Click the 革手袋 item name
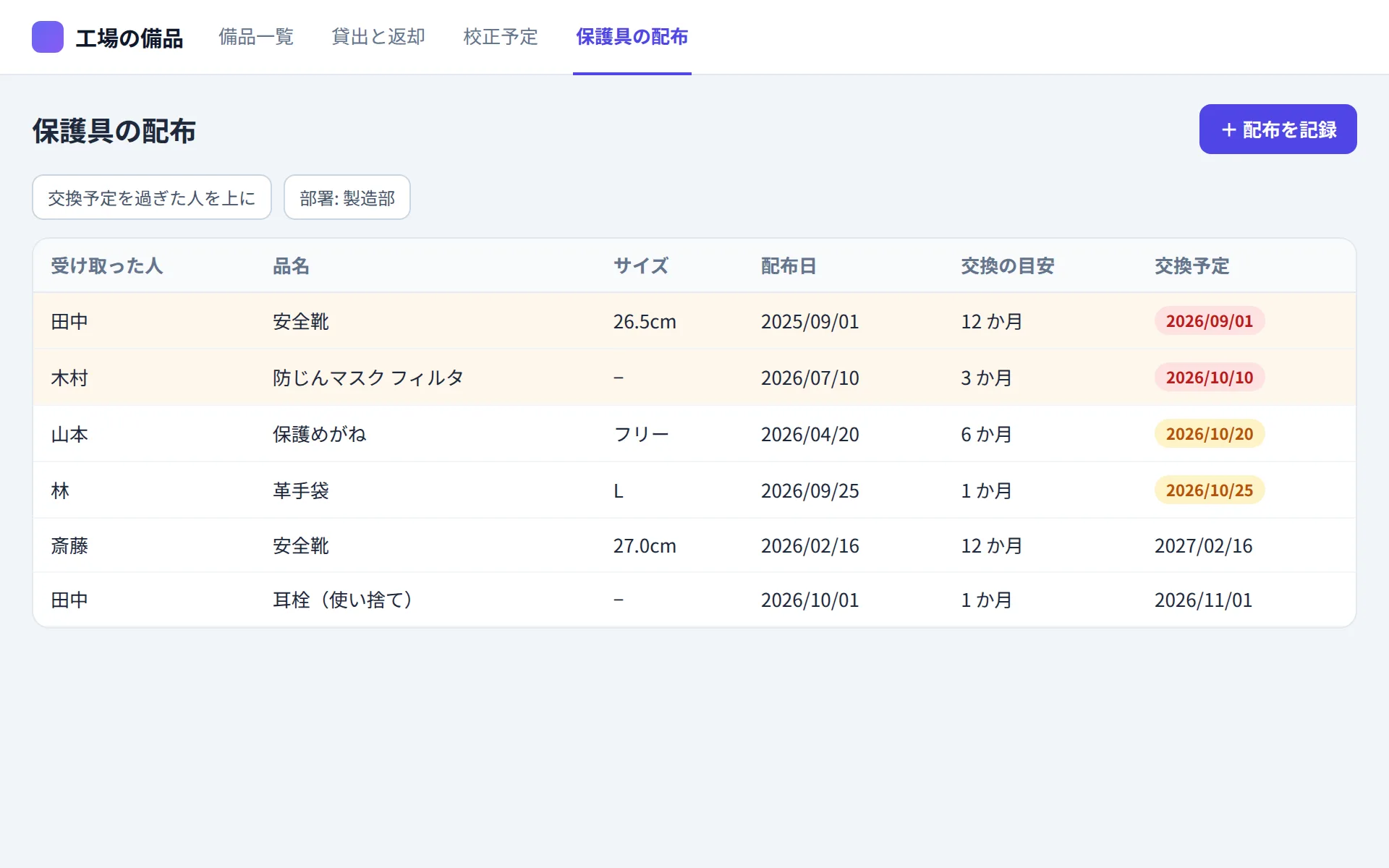This screenshot has height=868, width=1389. pyautogui.click(x=301, y=491)
